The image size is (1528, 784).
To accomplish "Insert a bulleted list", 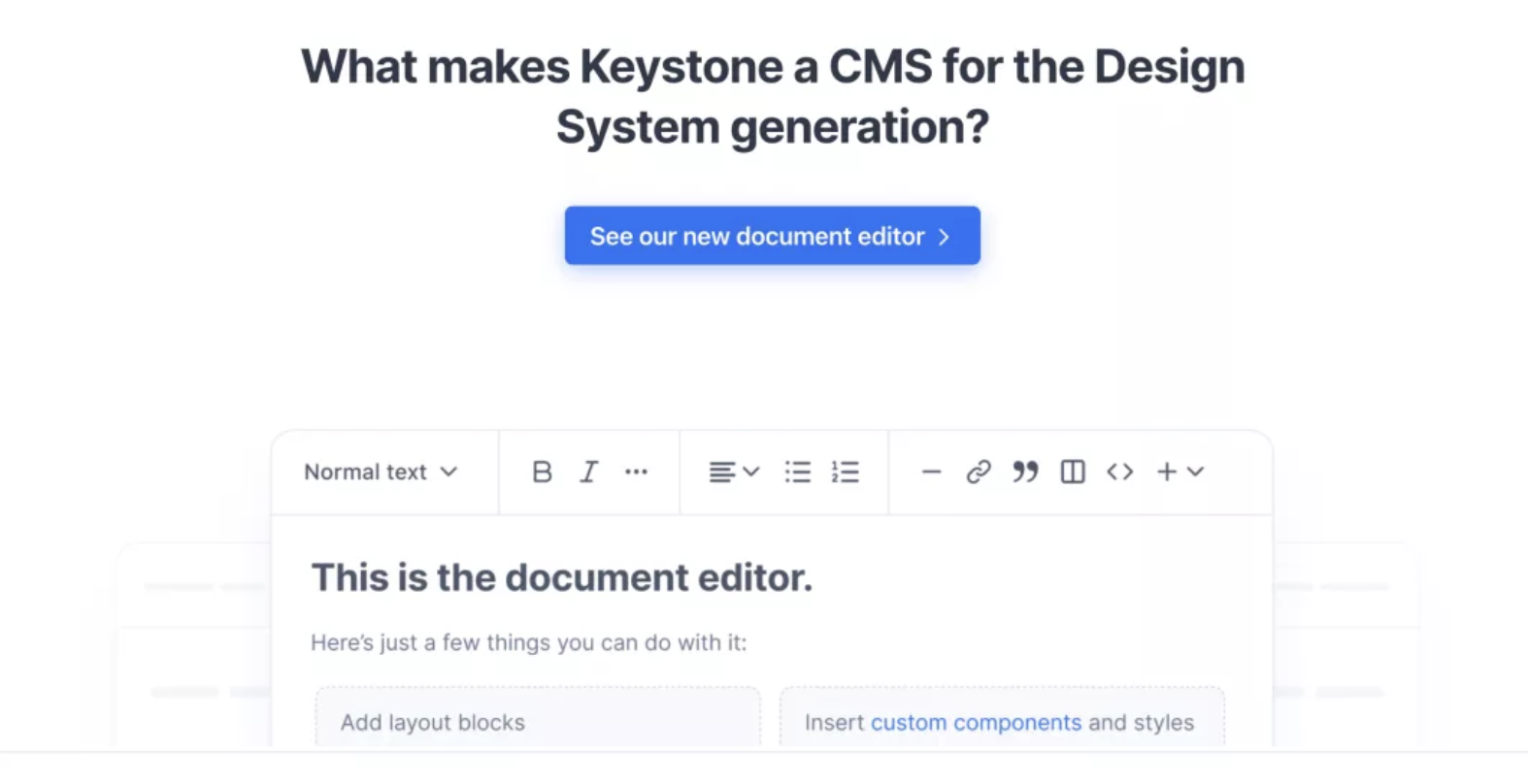I will tap(798, 472).
